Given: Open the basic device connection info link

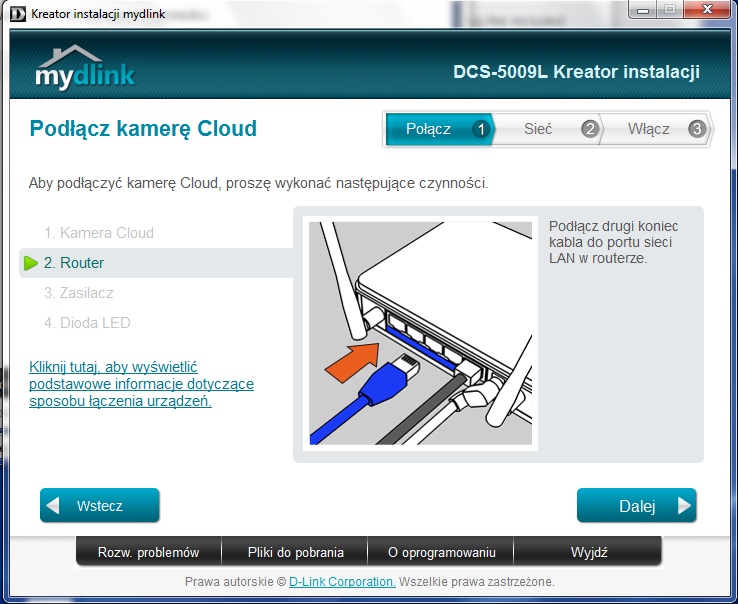Looking at the screenshot, I should click(141, 384).
